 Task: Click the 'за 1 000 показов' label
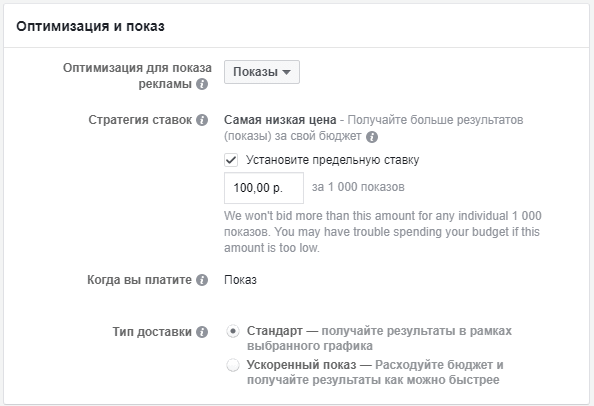click(358, 187)
